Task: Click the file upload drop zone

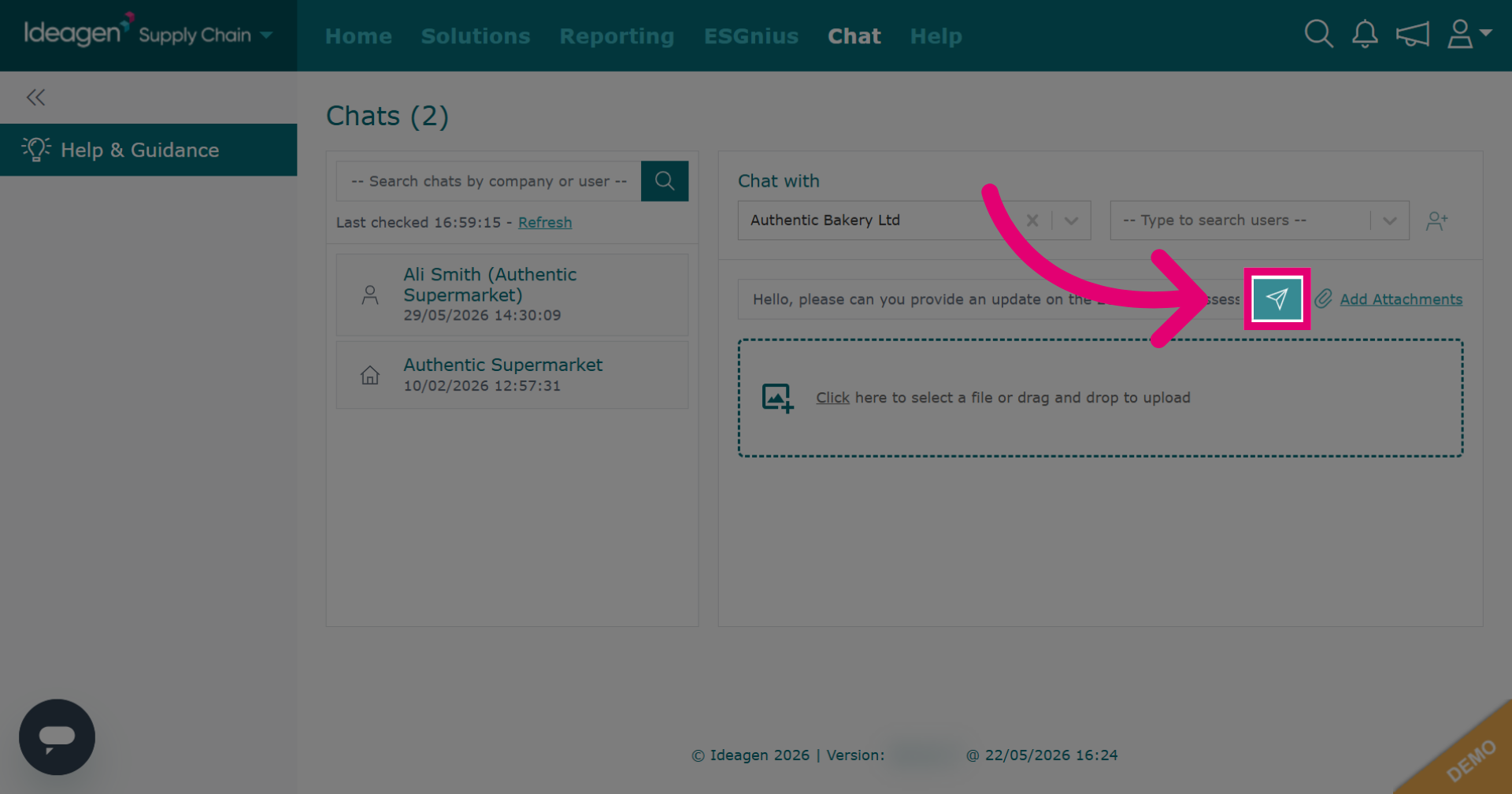Action: [x=1100, y=398]
